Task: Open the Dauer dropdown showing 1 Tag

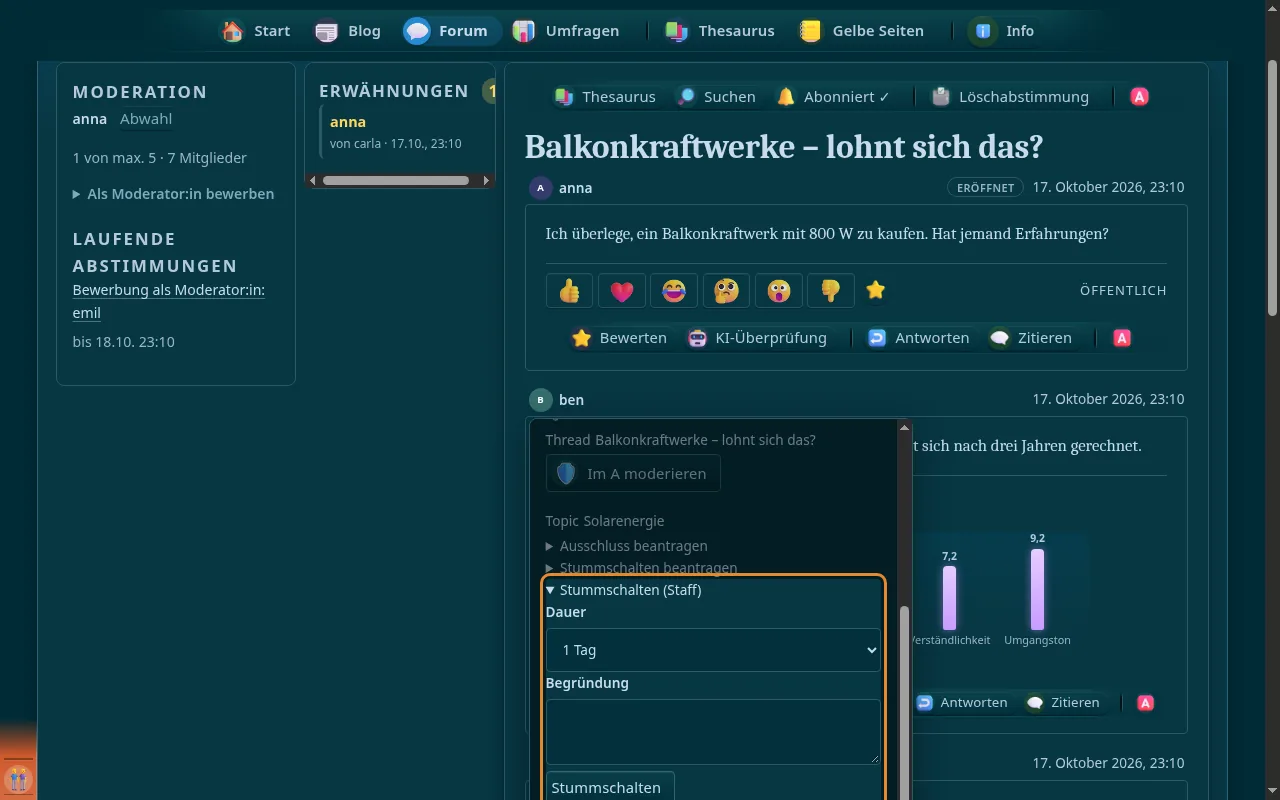Action: click(x=713, y=650)
